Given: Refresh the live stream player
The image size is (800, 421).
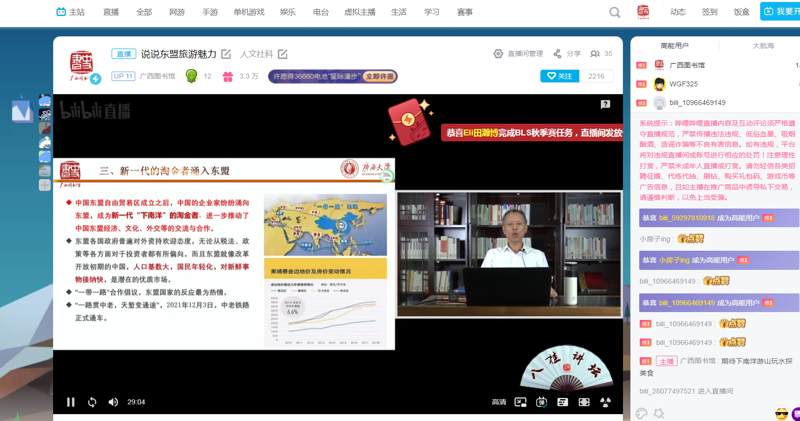Looking at the screenshot, I should [92, 402].
